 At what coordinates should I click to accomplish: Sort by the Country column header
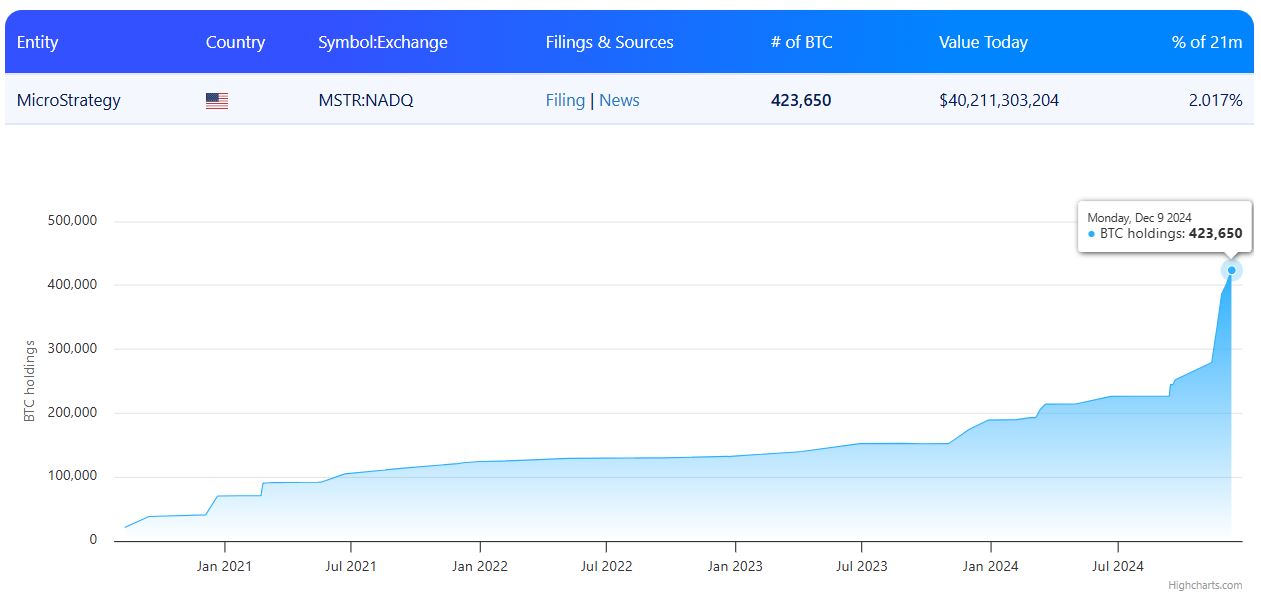235,42
